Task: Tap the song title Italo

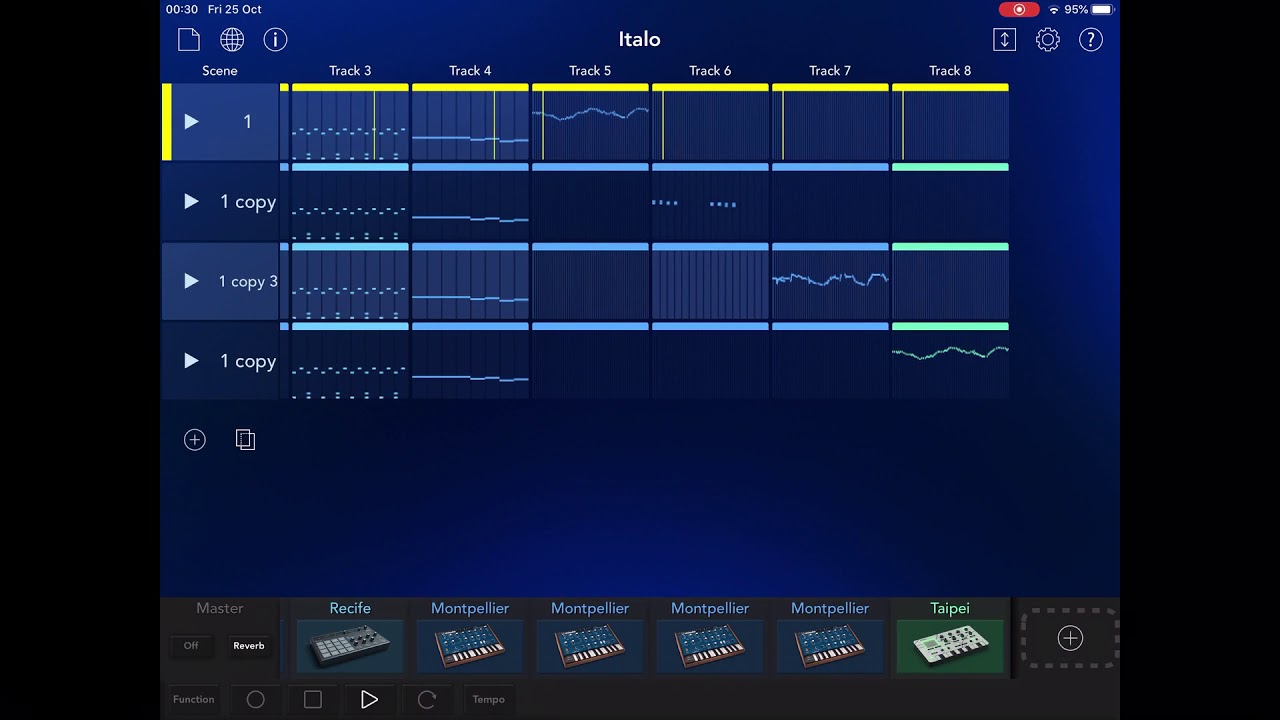Action: (639, 39)
